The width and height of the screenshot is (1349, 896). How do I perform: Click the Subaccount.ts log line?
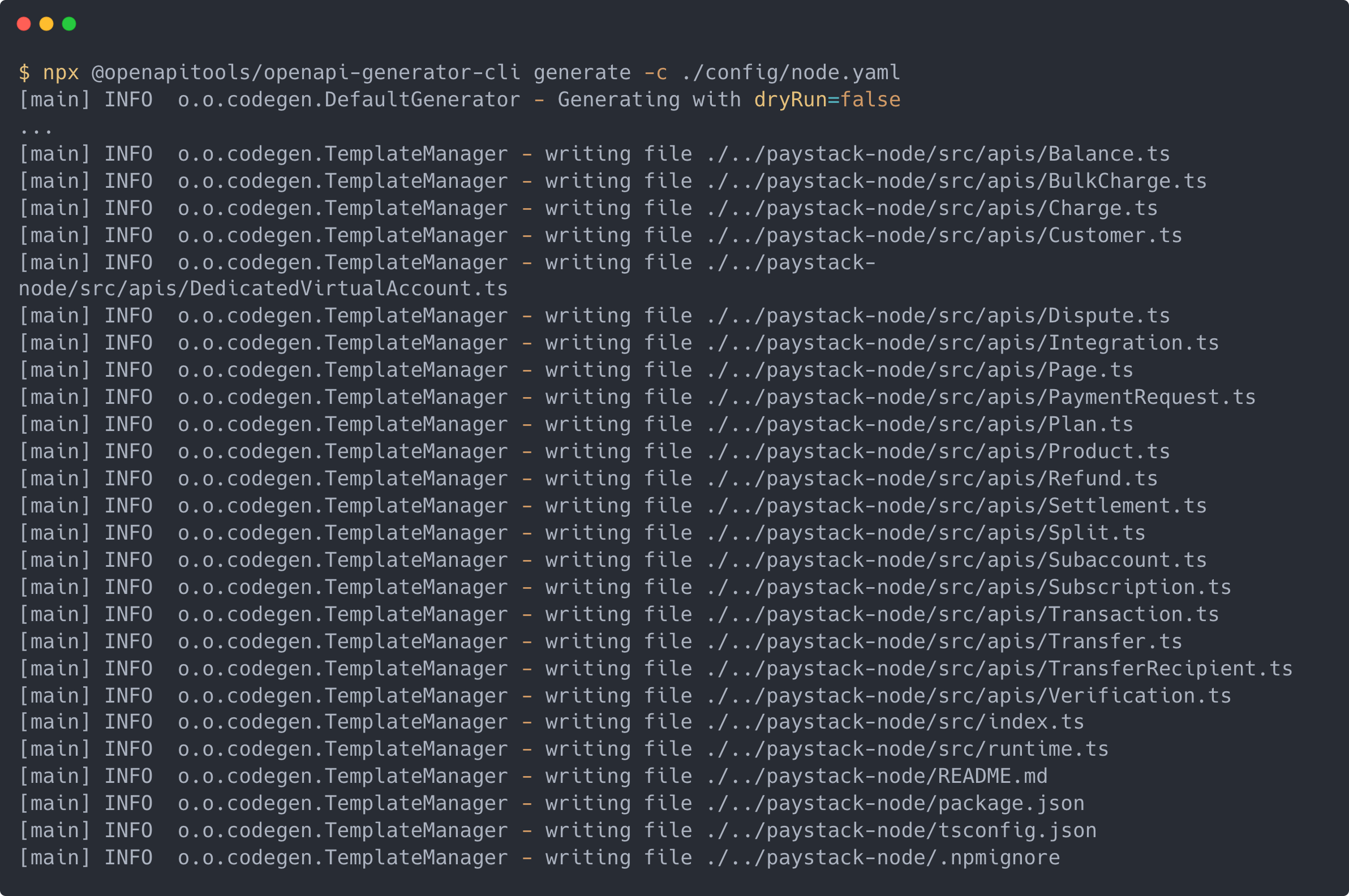(x=613, y=561)
